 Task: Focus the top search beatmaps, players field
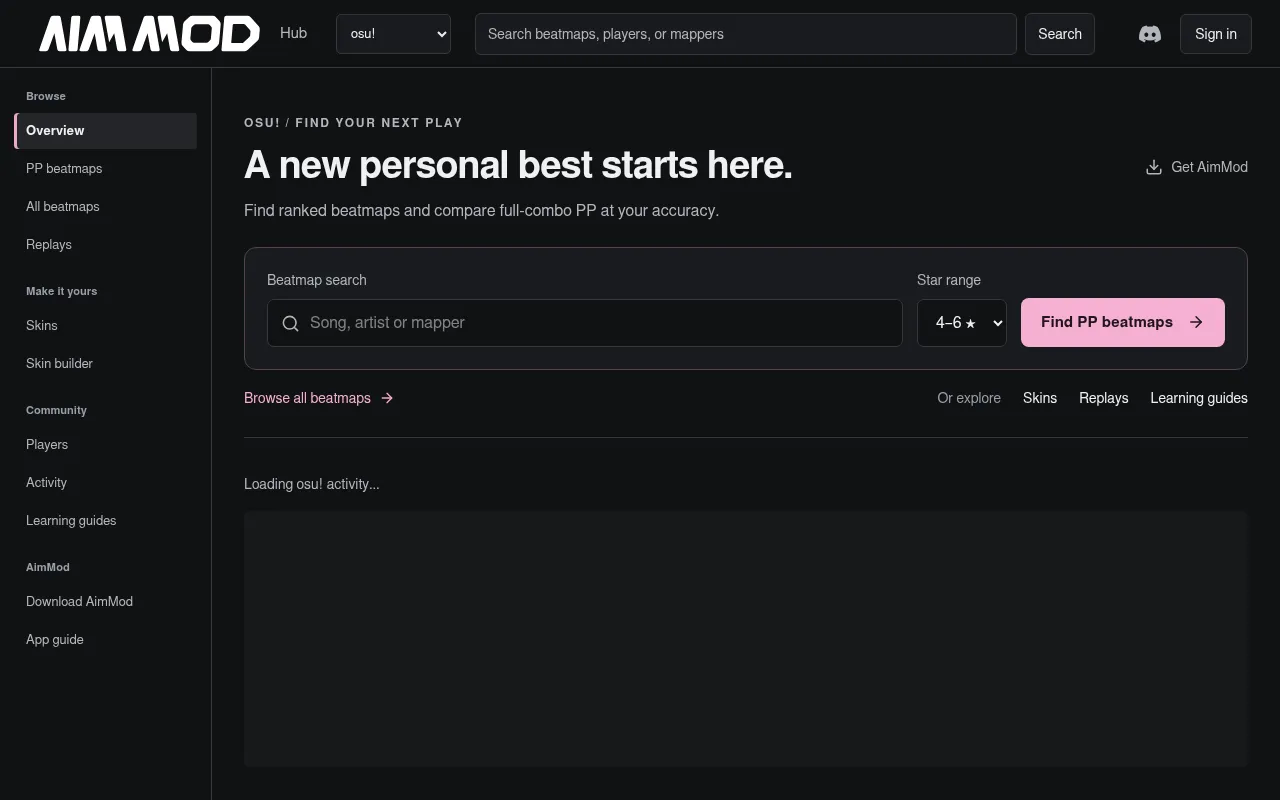(746, 34)
